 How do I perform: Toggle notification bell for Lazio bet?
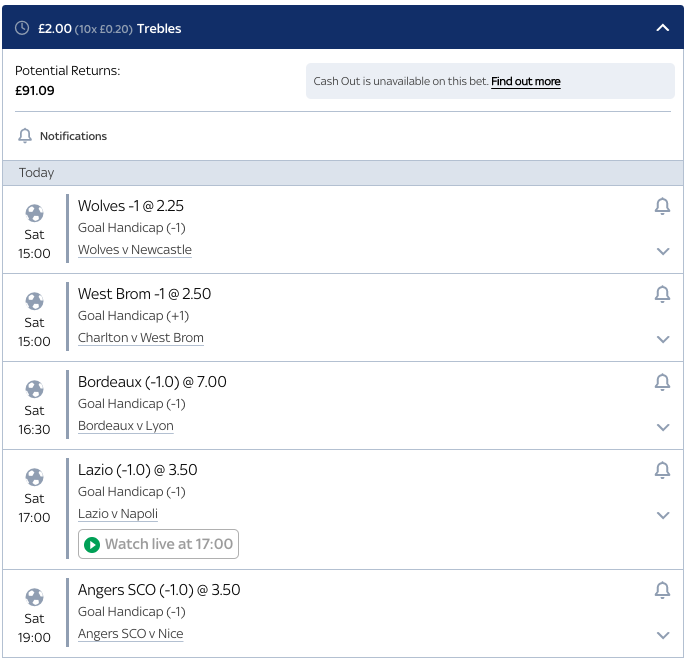tap(662, 470)
